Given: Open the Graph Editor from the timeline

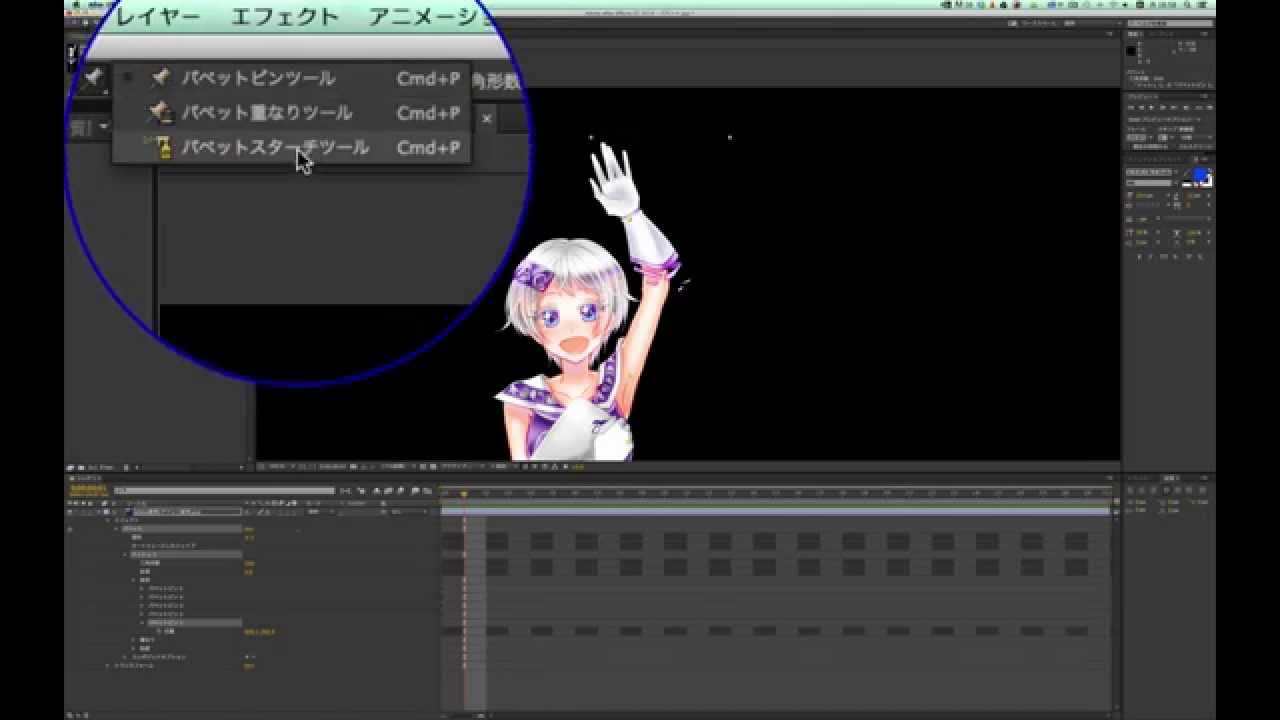Looking at the screenshot, I should point(427,491).
